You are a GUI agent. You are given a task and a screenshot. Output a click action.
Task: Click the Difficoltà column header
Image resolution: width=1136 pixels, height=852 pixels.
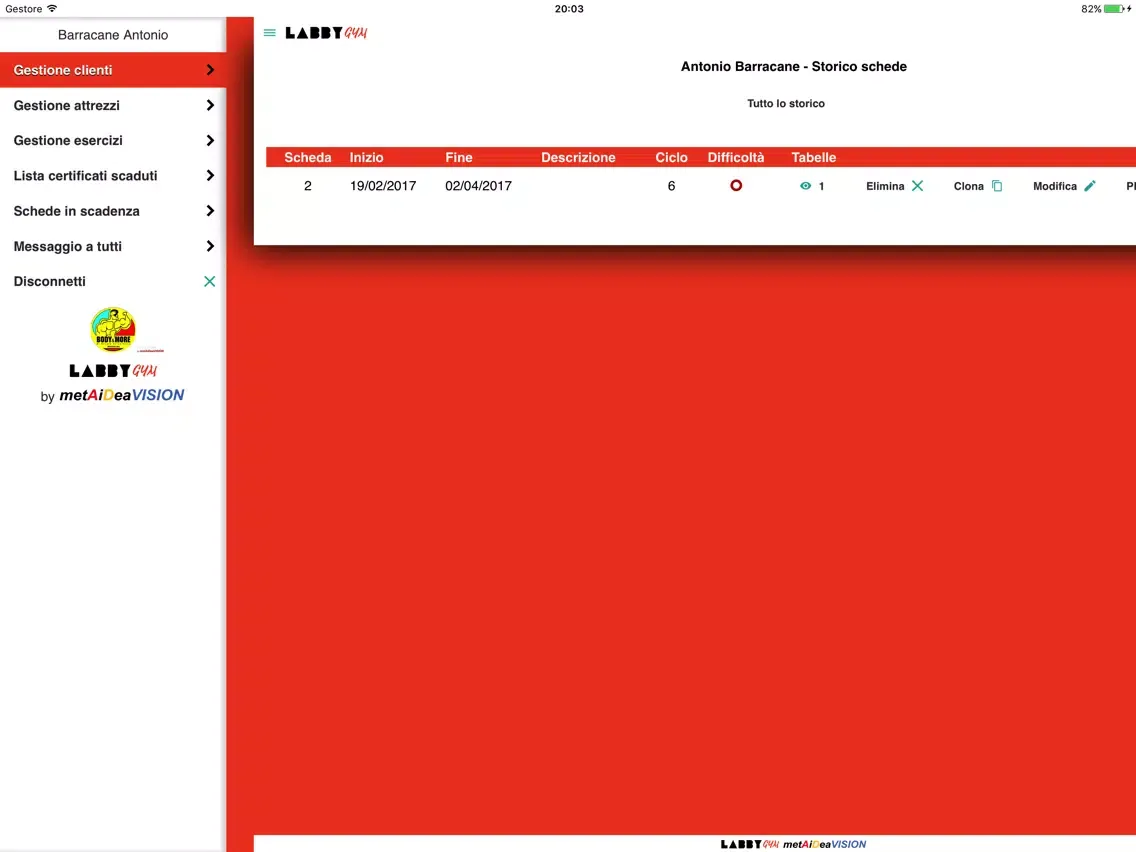tap(735, 157)
